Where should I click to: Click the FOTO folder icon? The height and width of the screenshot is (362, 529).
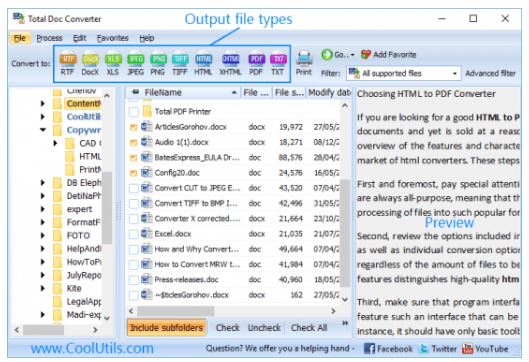point(58,235)
